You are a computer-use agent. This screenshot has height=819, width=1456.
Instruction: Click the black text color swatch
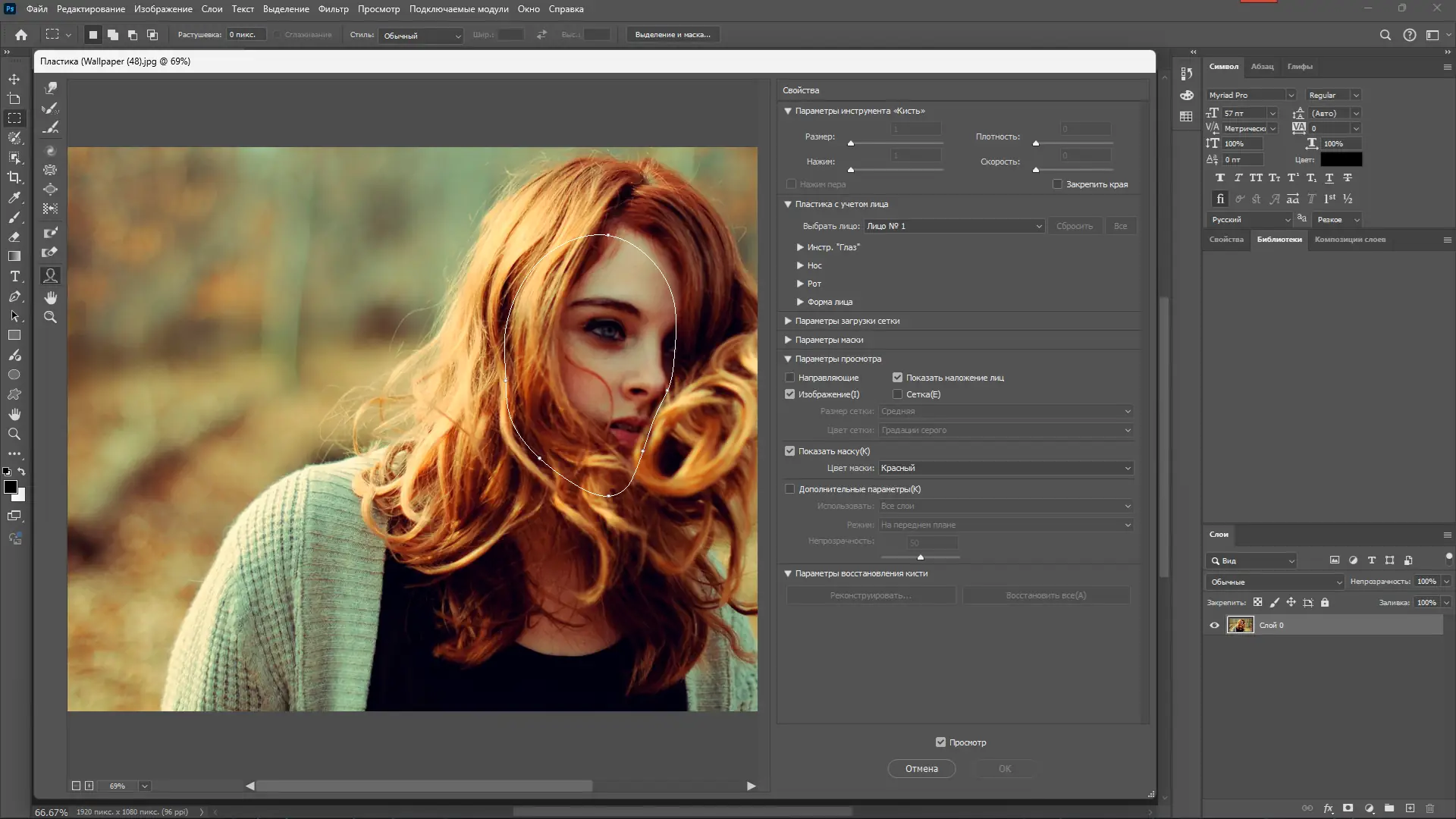coord(1341,160)
